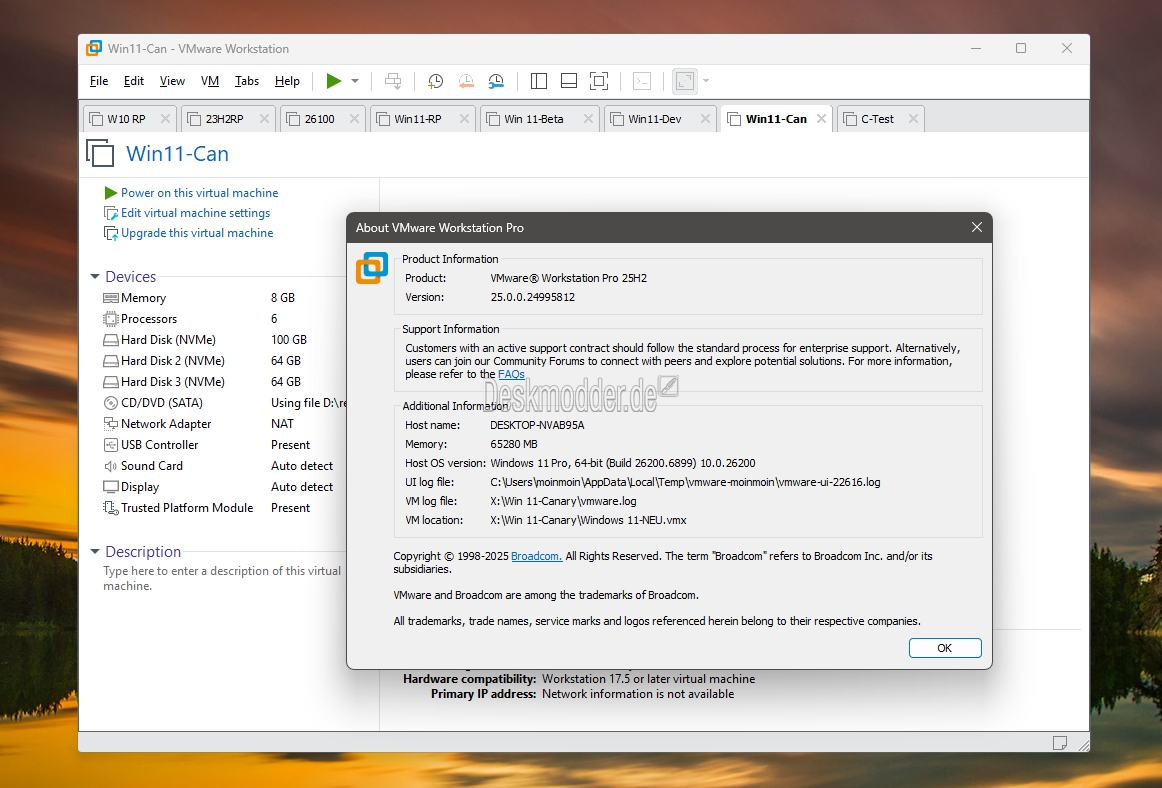
Task: Click Upgrade this virtual machine link
Action: point(197,233)
